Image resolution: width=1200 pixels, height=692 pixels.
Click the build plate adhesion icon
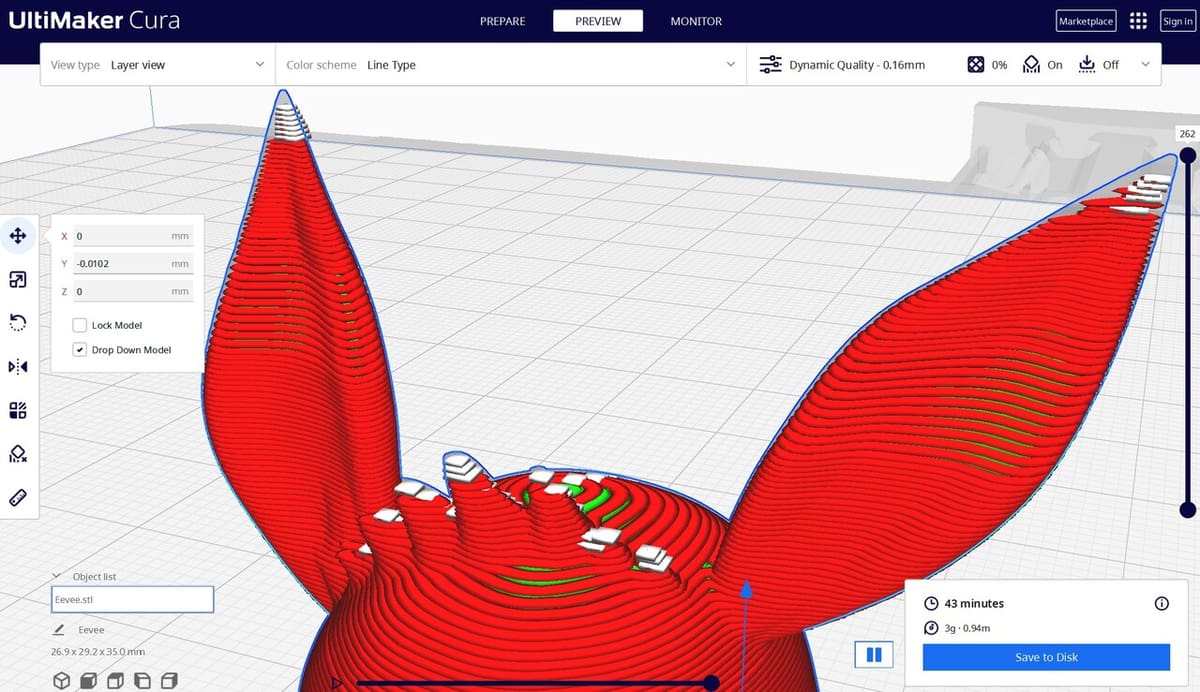click(1087, 65)
